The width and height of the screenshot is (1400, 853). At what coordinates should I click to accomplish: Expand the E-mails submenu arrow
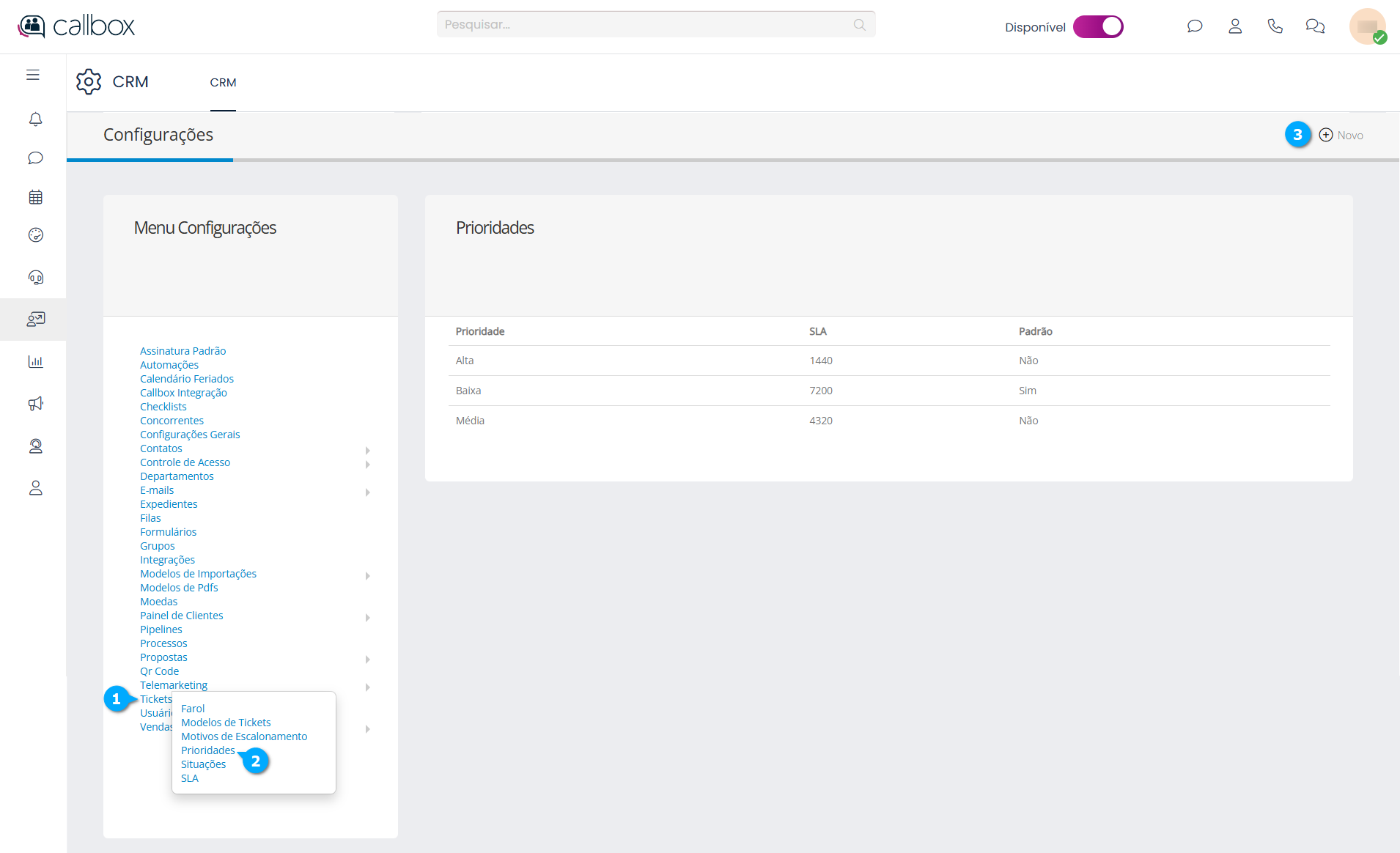point(367,492)
